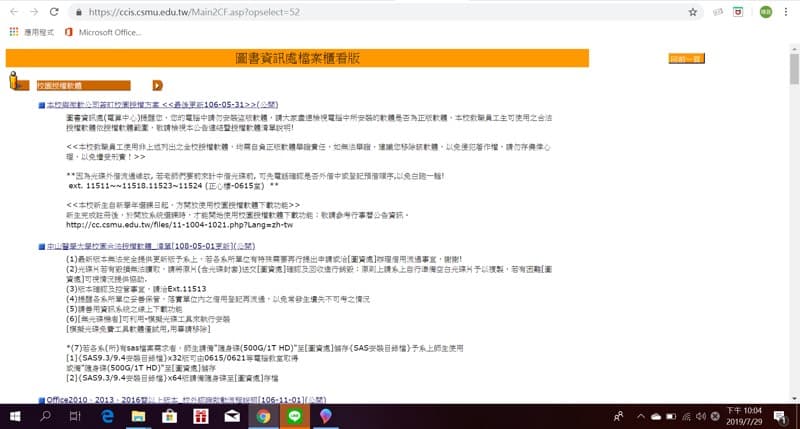
Task: Launch Microsoft Edge from the taskbar
Action: 107,417
